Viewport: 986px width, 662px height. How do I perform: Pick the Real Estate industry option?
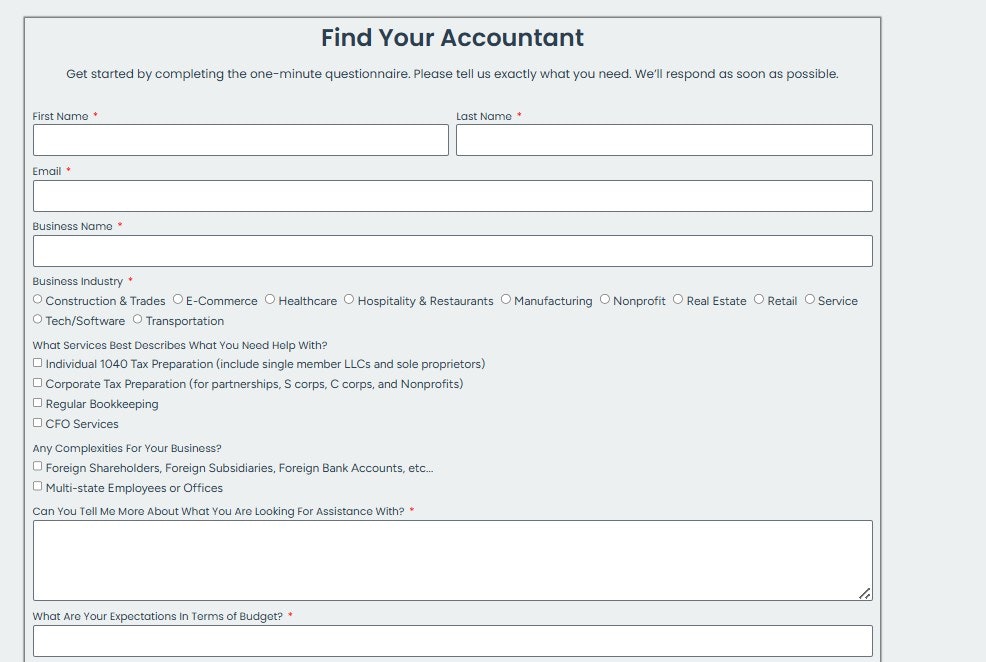[677, 298]
